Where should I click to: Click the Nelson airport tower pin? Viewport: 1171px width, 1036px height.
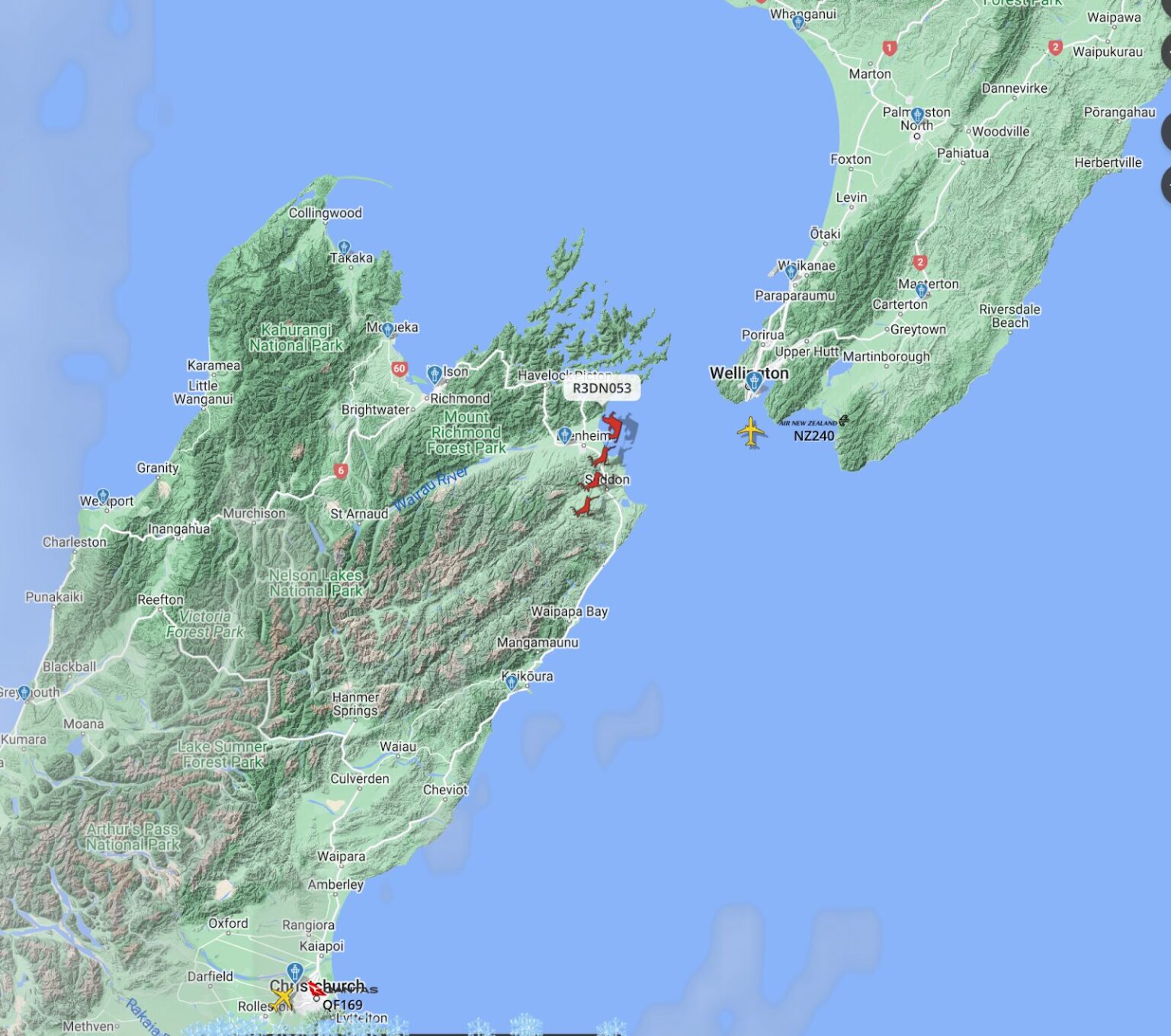pyautogui.click(x=435, y=374)
